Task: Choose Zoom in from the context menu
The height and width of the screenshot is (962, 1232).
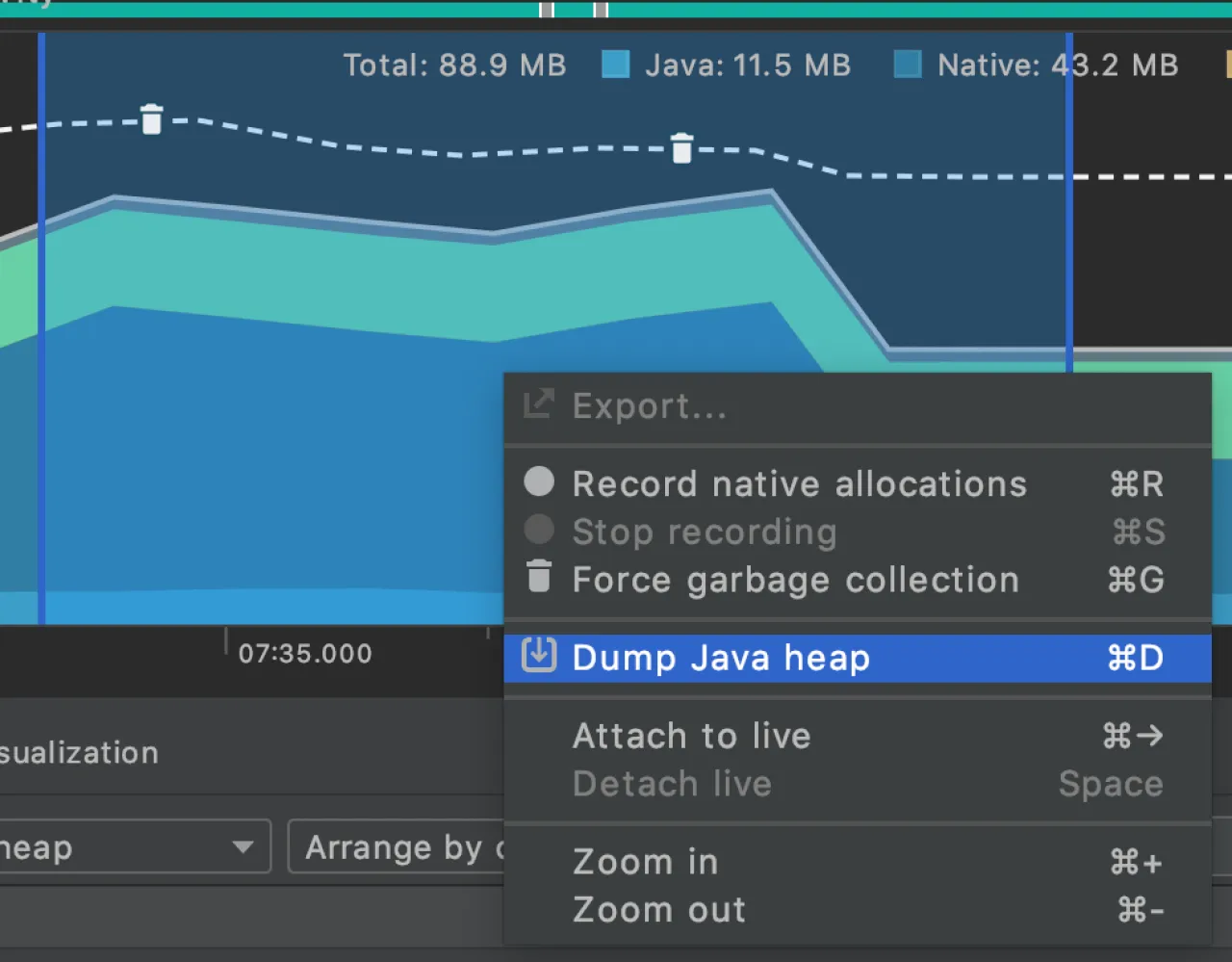Action: [x=858, y=862]
